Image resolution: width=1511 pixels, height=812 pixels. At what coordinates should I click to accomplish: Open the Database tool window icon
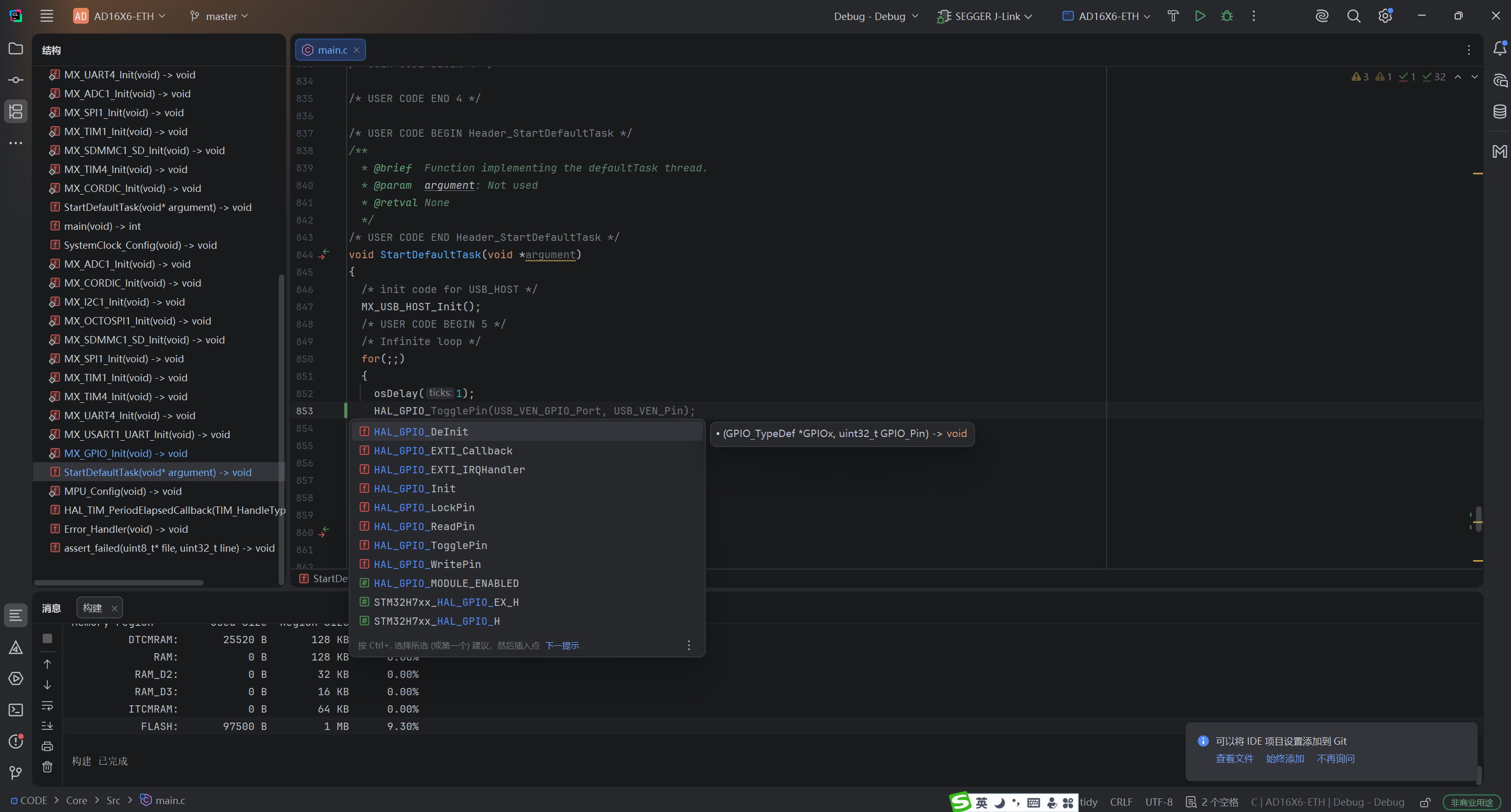[x=1499, y=111]
